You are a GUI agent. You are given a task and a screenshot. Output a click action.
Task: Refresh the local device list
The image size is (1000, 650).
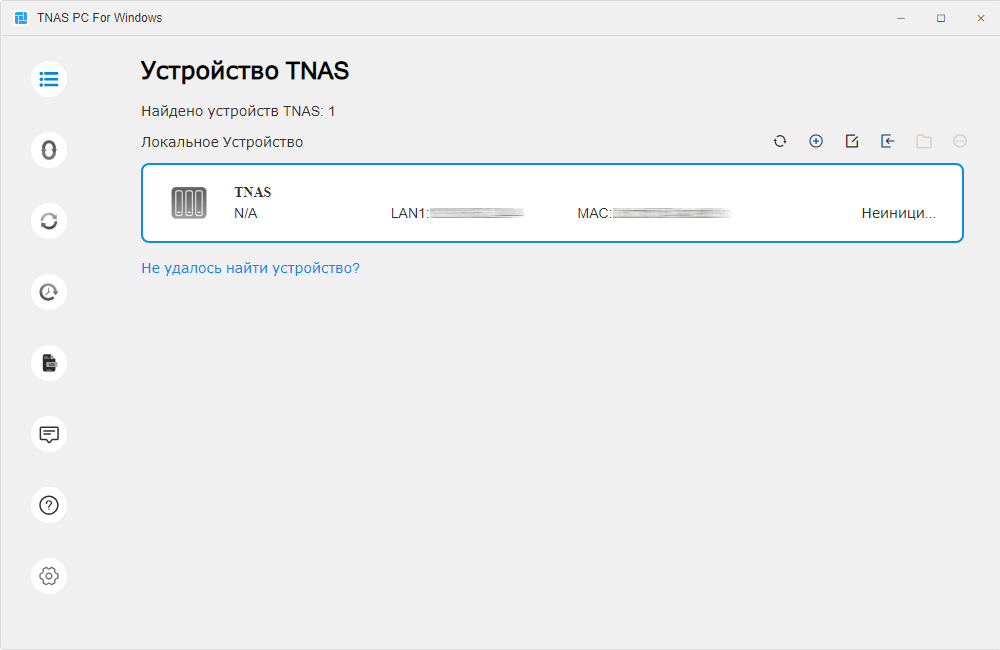tap(780, 142)
